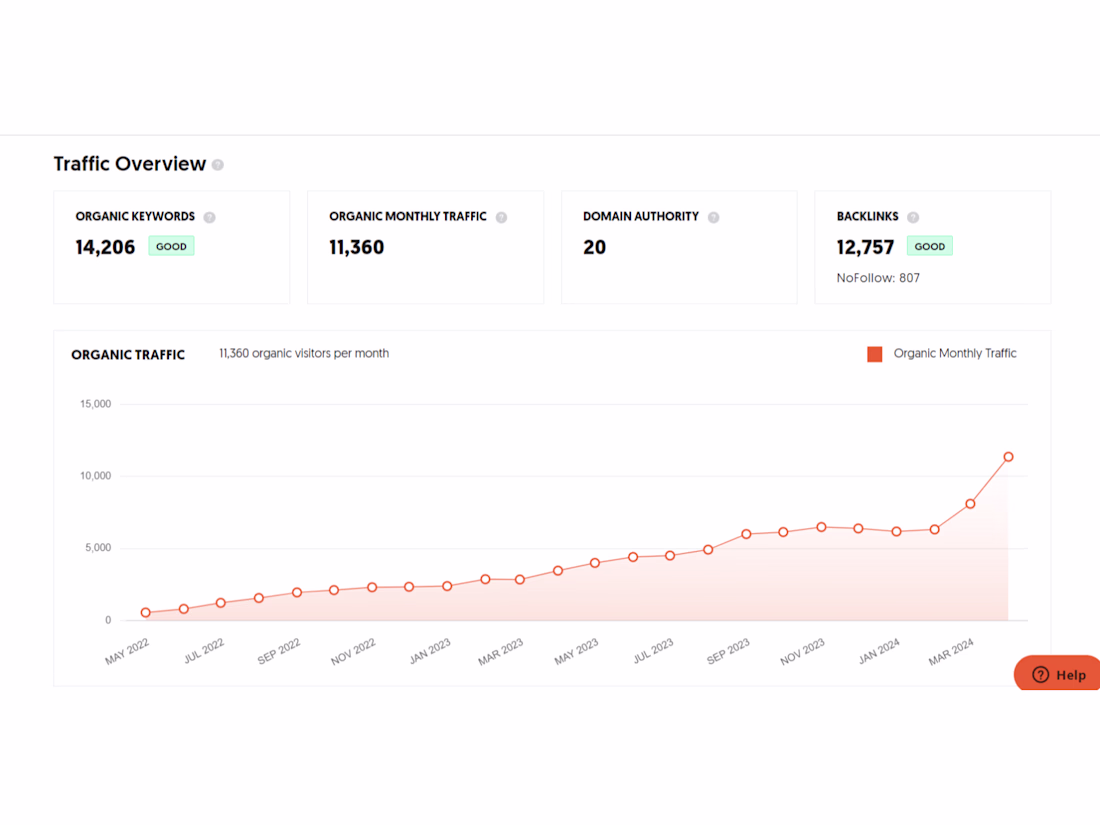Click the GOOD badge next to 12,757
Screen dimensions: 1100x825
click(x=929, y=246)
